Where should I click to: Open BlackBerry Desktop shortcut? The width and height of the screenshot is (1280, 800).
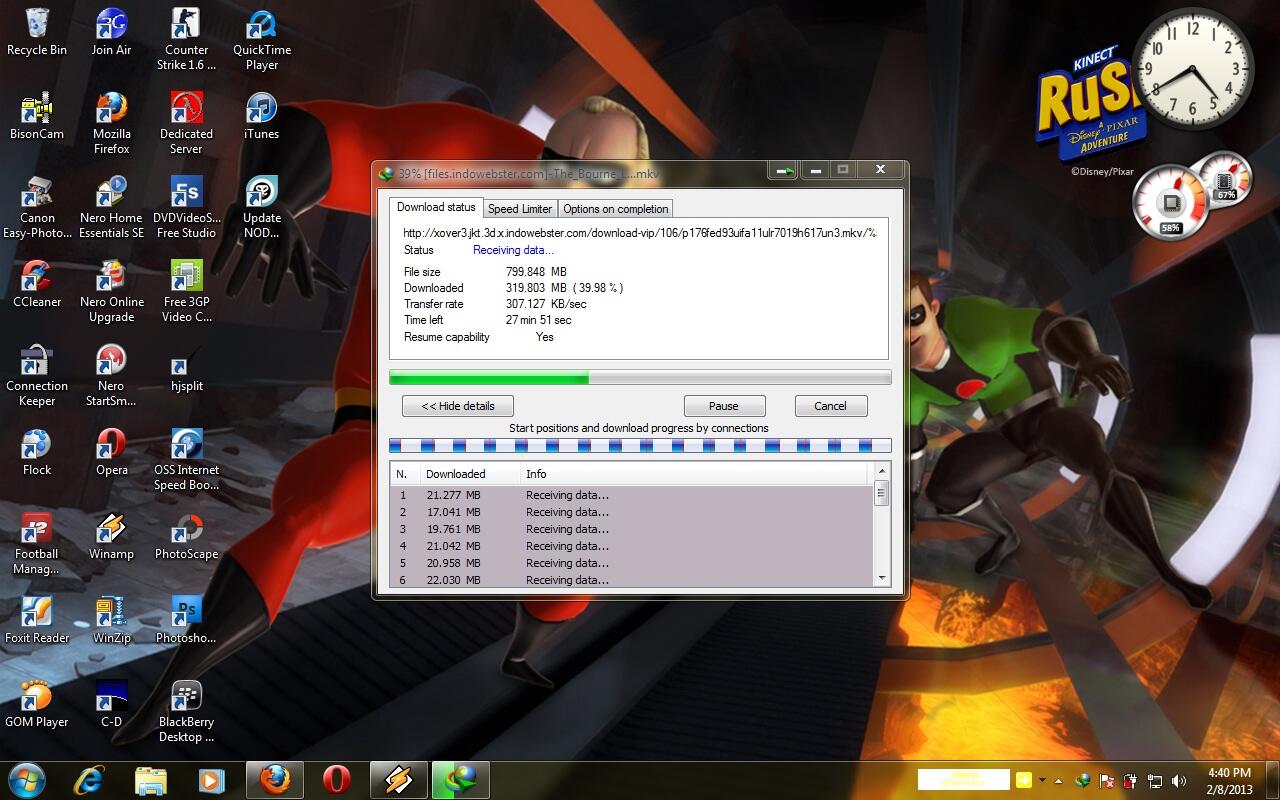(186, 711)
